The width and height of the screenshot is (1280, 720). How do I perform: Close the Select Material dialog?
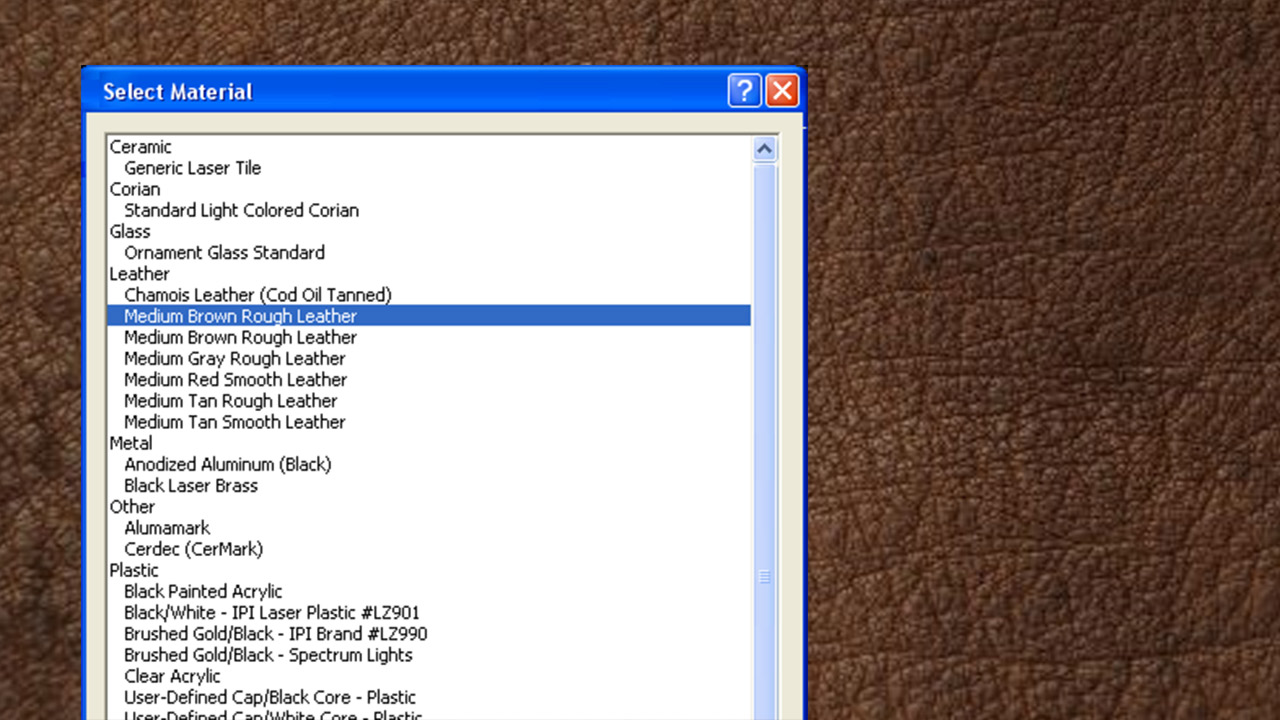(x=782, y=91)
